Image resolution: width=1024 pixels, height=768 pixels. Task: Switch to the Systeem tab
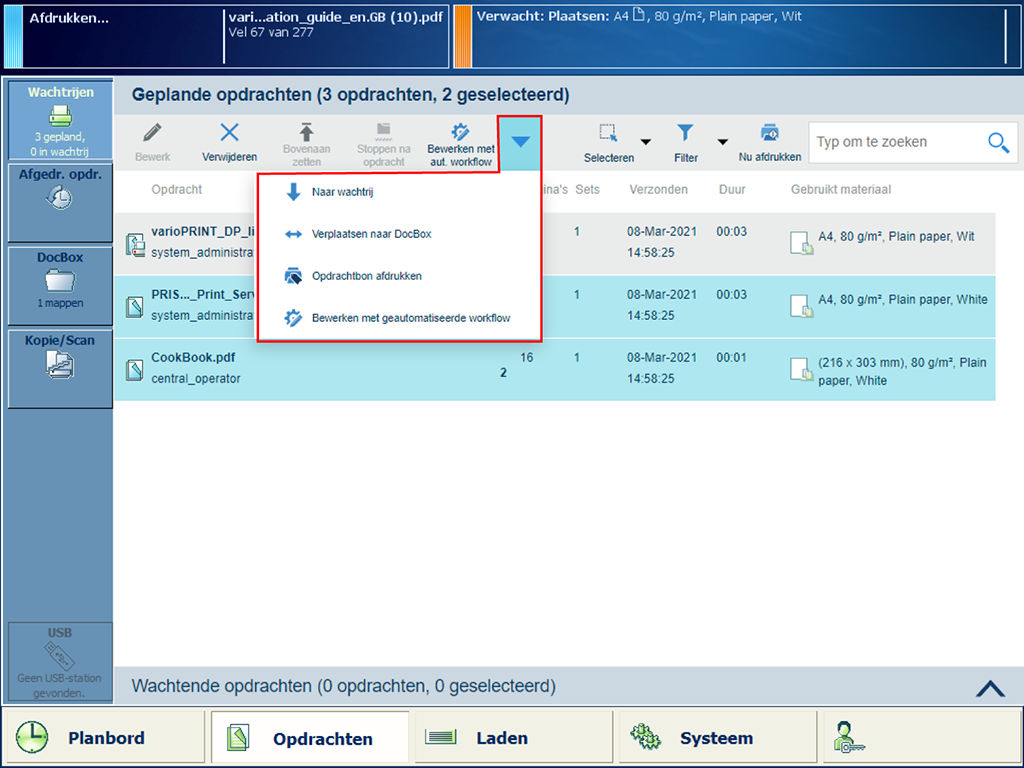(x=715, y=738)
